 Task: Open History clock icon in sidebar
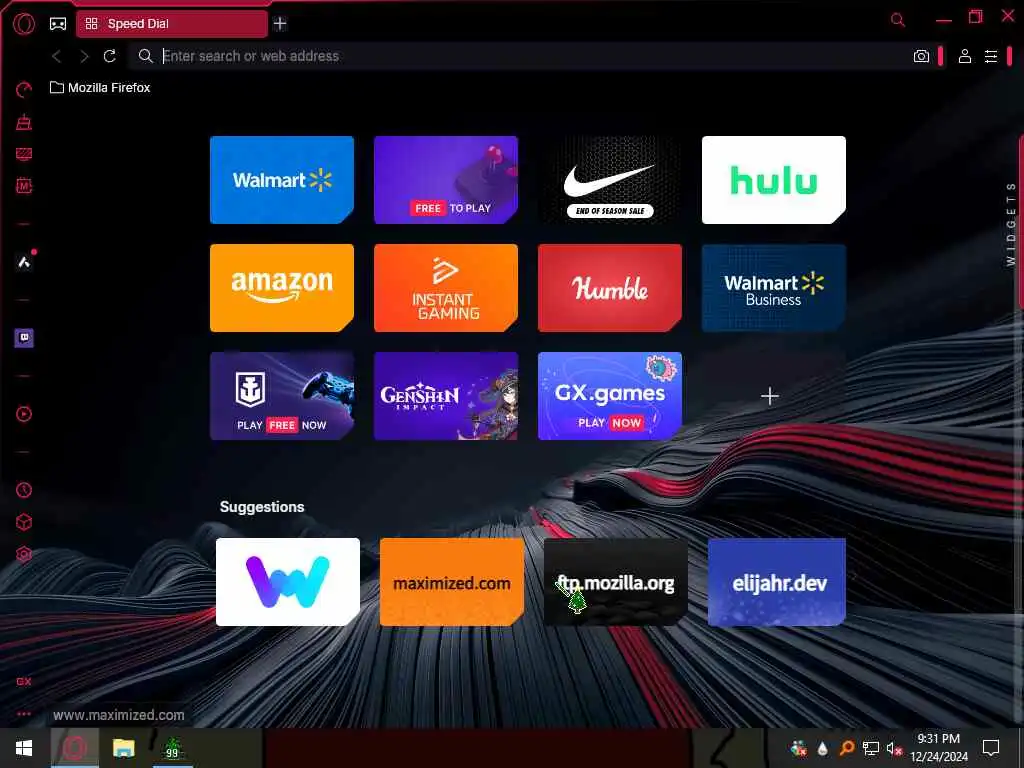[24, 490]
